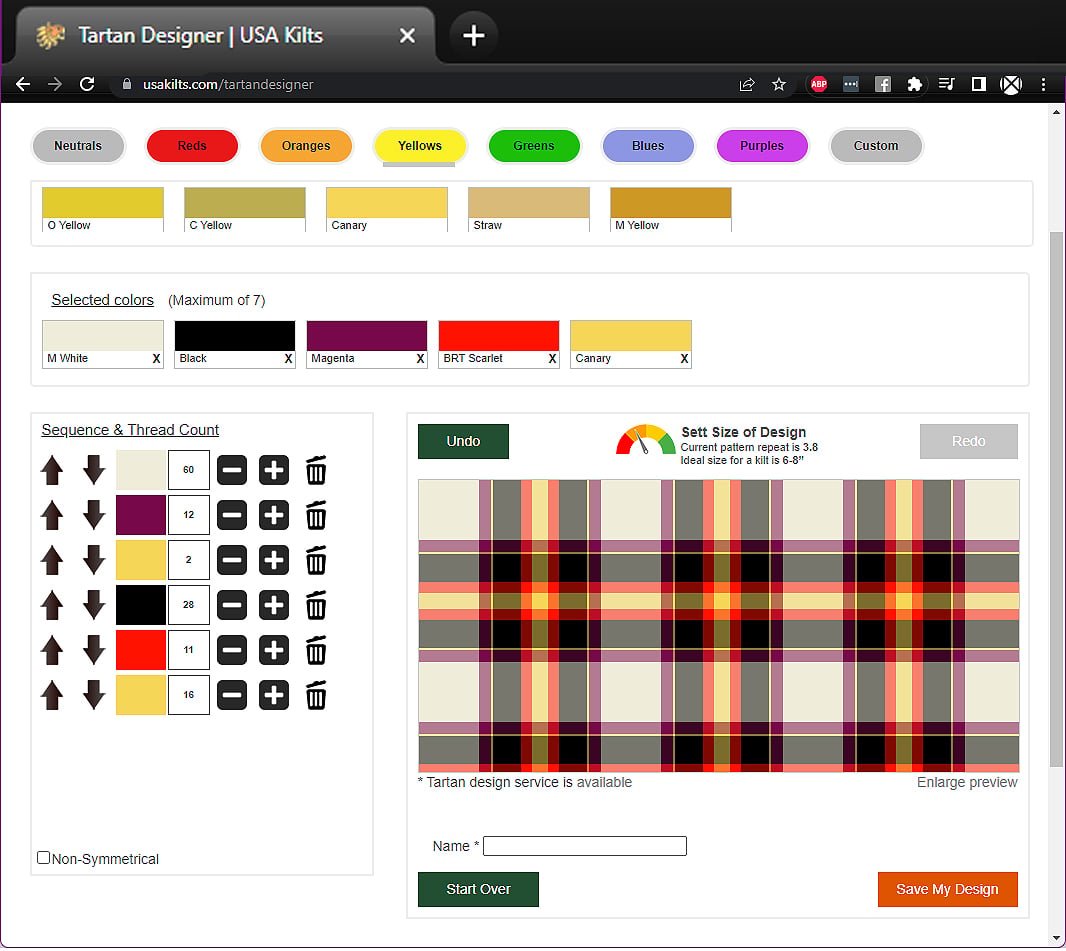Open the Greens color category

point(534,145)
